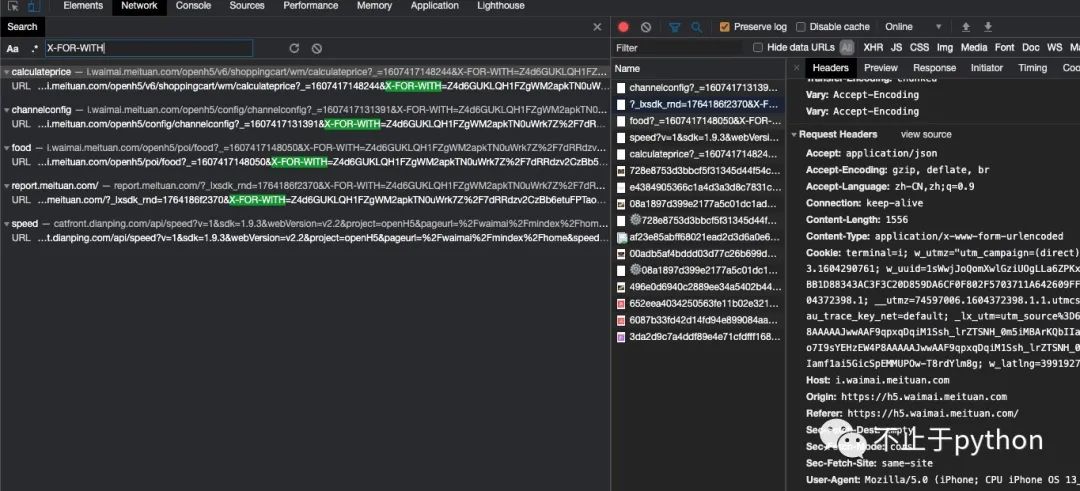The width and height of the screenshot is (1080, 491).
Task: Collapse the calculateprice search result group
Action: [5, 72]
